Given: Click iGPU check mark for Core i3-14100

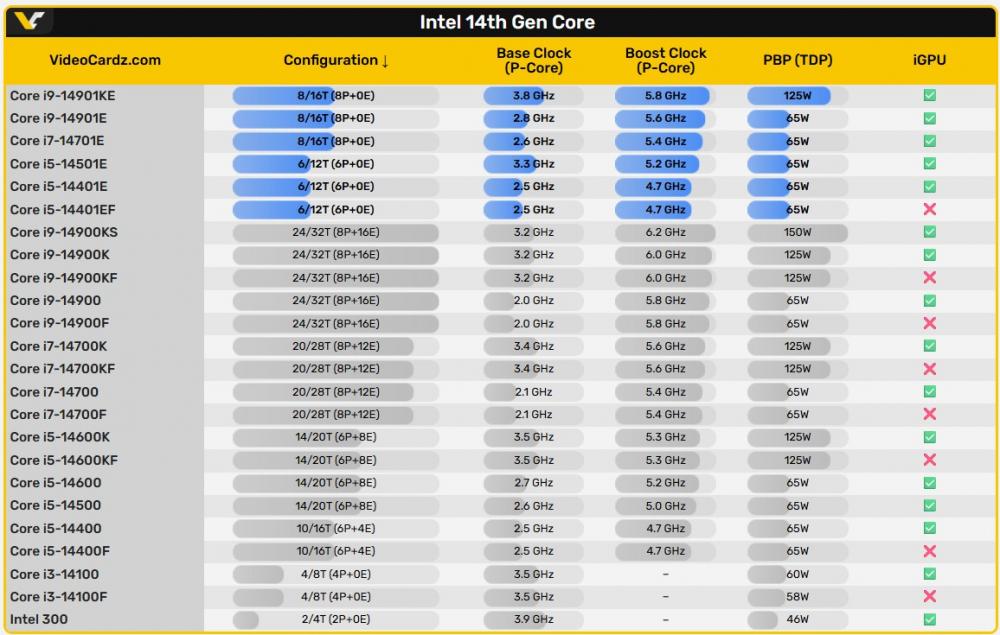Looking at the screenshot, I should click(930, 574).
